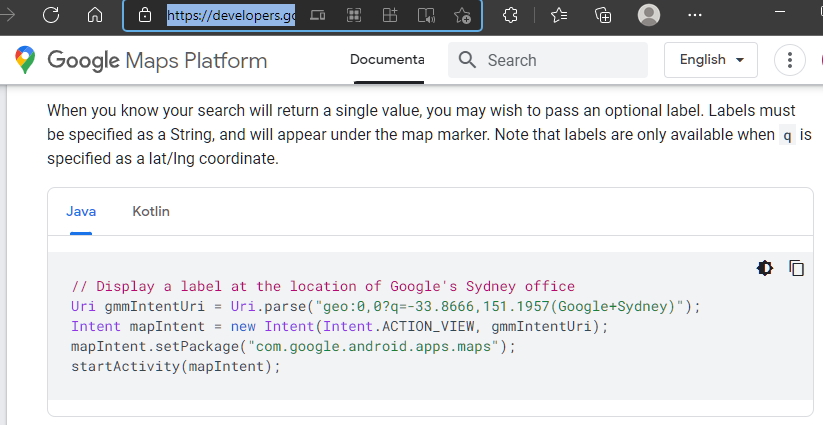The image size is (823, 425).
Task: Open browser Collections panel
Action: pos(603,15)
